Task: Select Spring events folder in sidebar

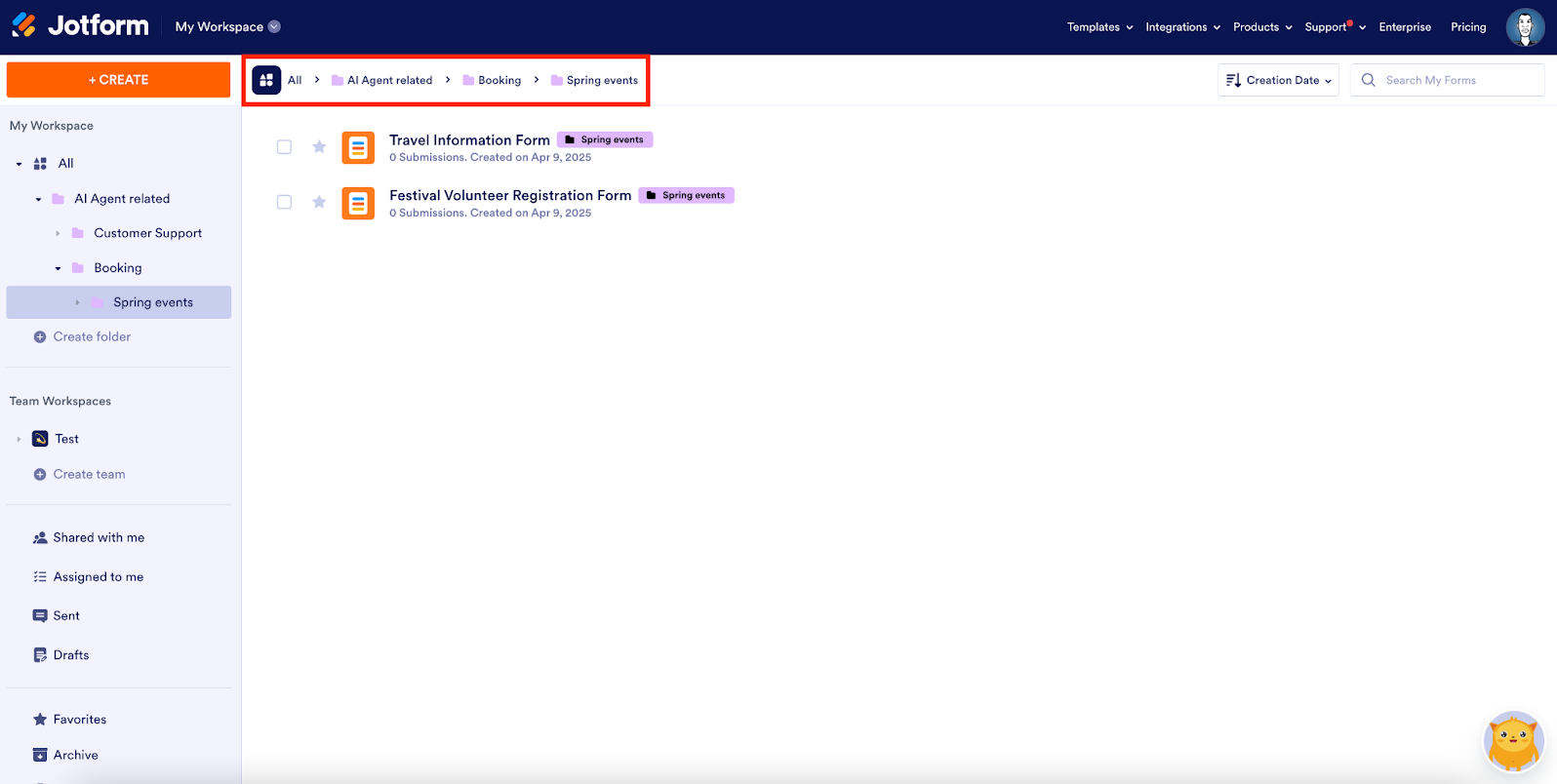Action: click(x=119, y=302)
